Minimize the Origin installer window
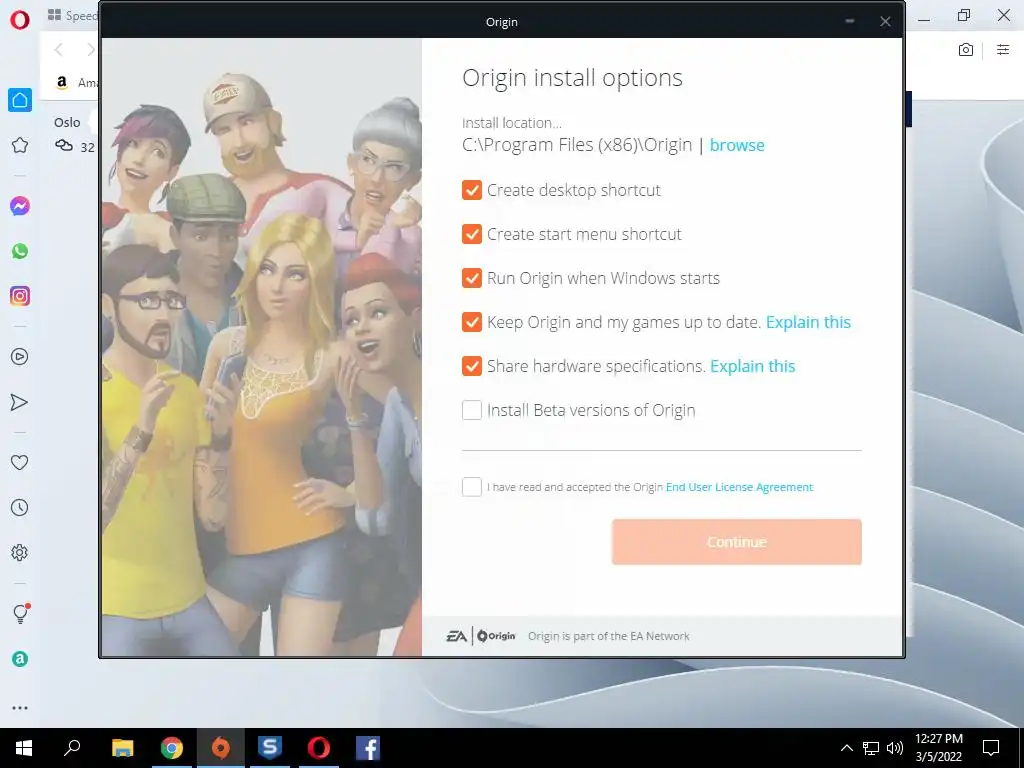This screenshot has height=768, width=1024. click(850, 22)
